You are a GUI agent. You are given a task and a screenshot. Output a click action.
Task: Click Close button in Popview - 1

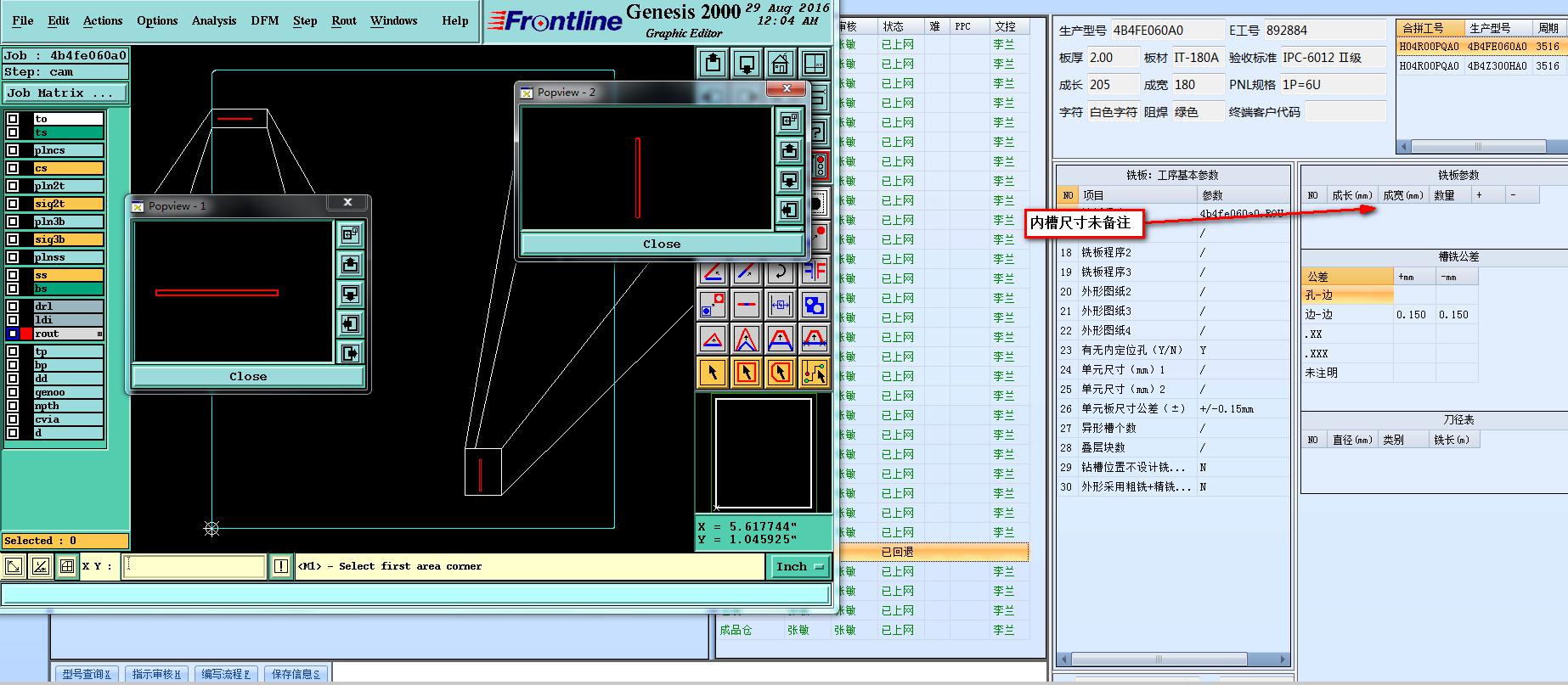[248, 376]
